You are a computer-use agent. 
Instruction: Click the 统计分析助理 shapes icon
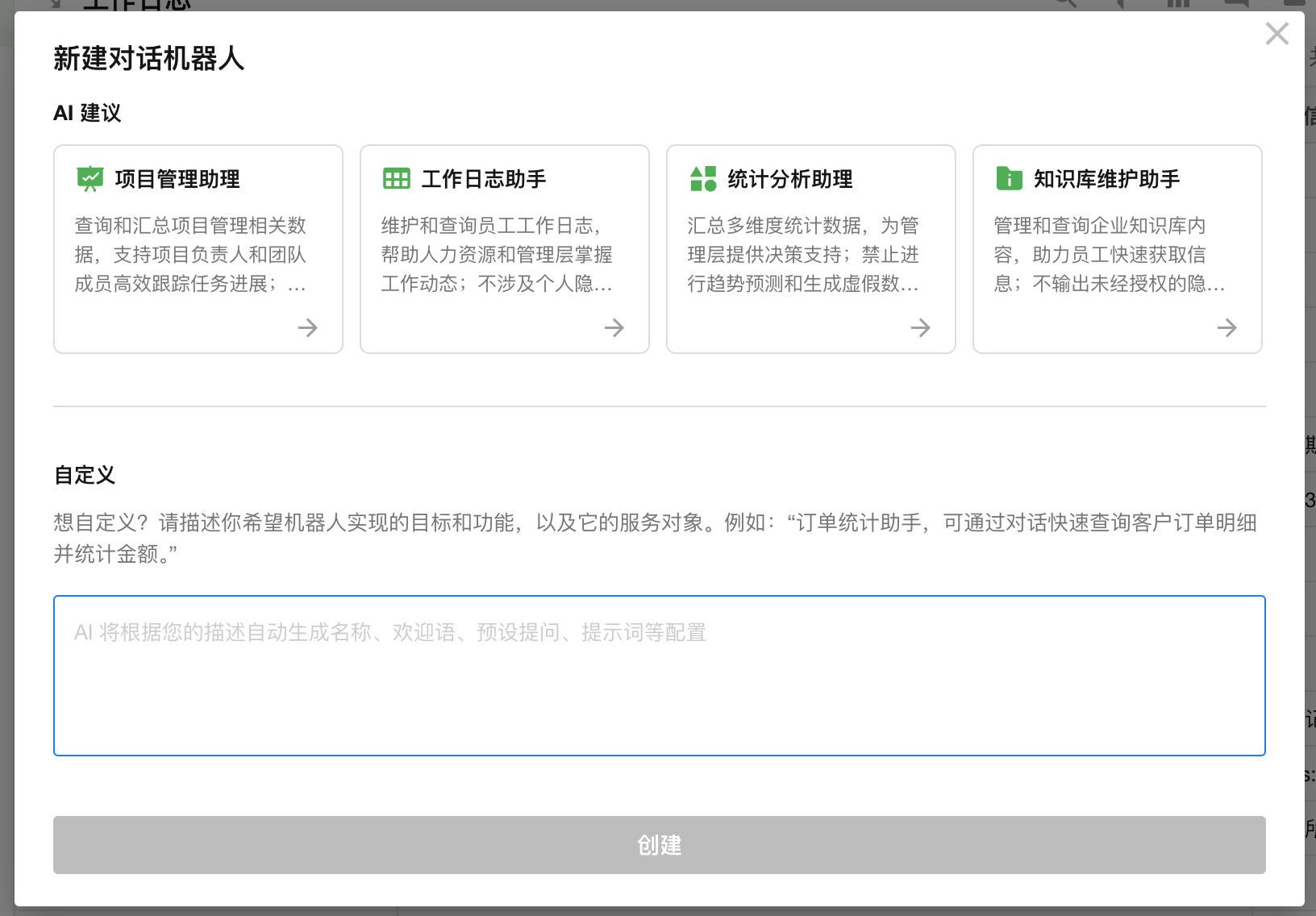coord(702,178)
